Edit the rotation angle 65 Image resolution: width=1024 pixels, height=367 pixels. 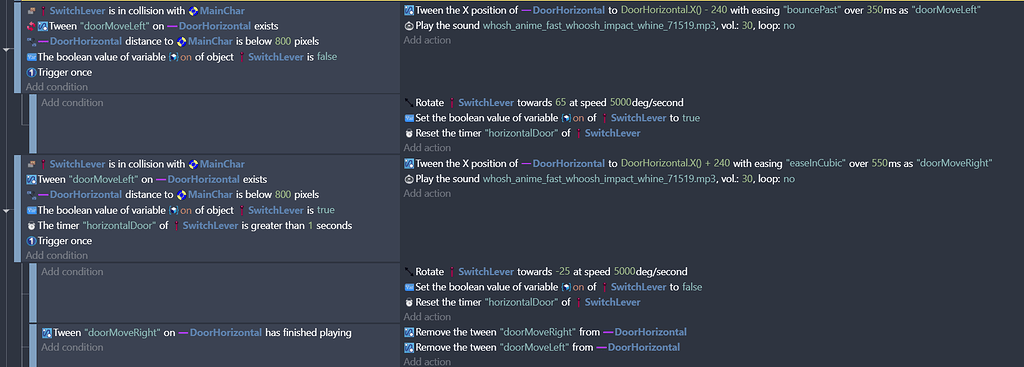560,103
